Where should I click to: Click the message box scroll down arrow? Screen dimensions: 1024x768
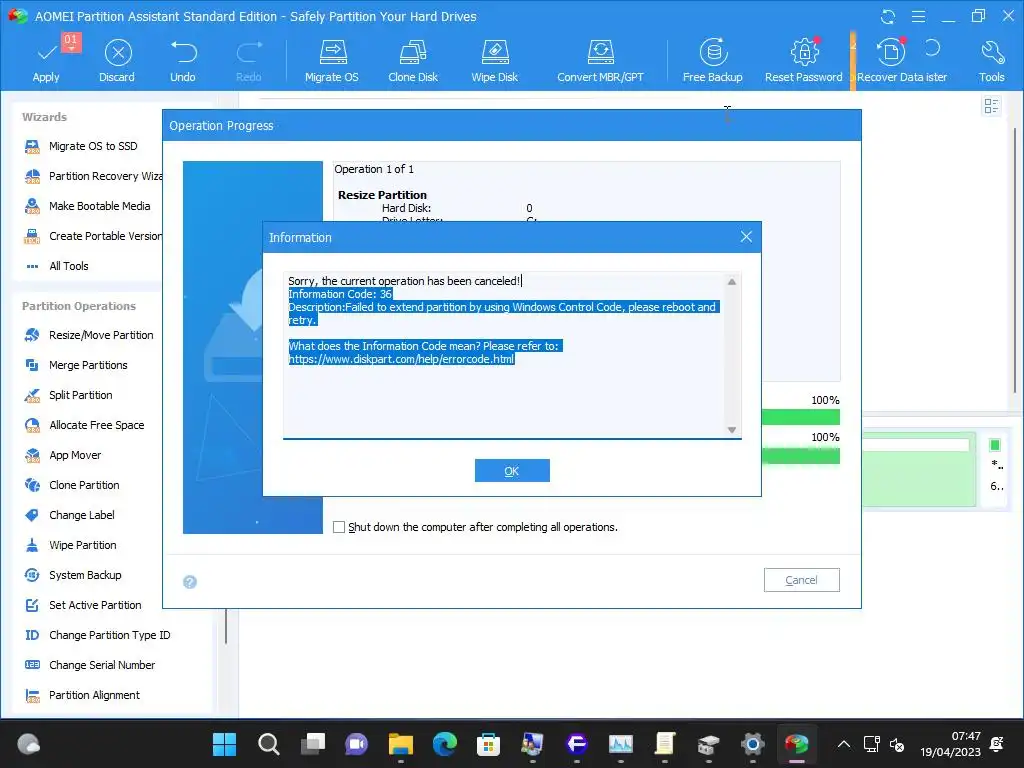click(x=732, y=430)
